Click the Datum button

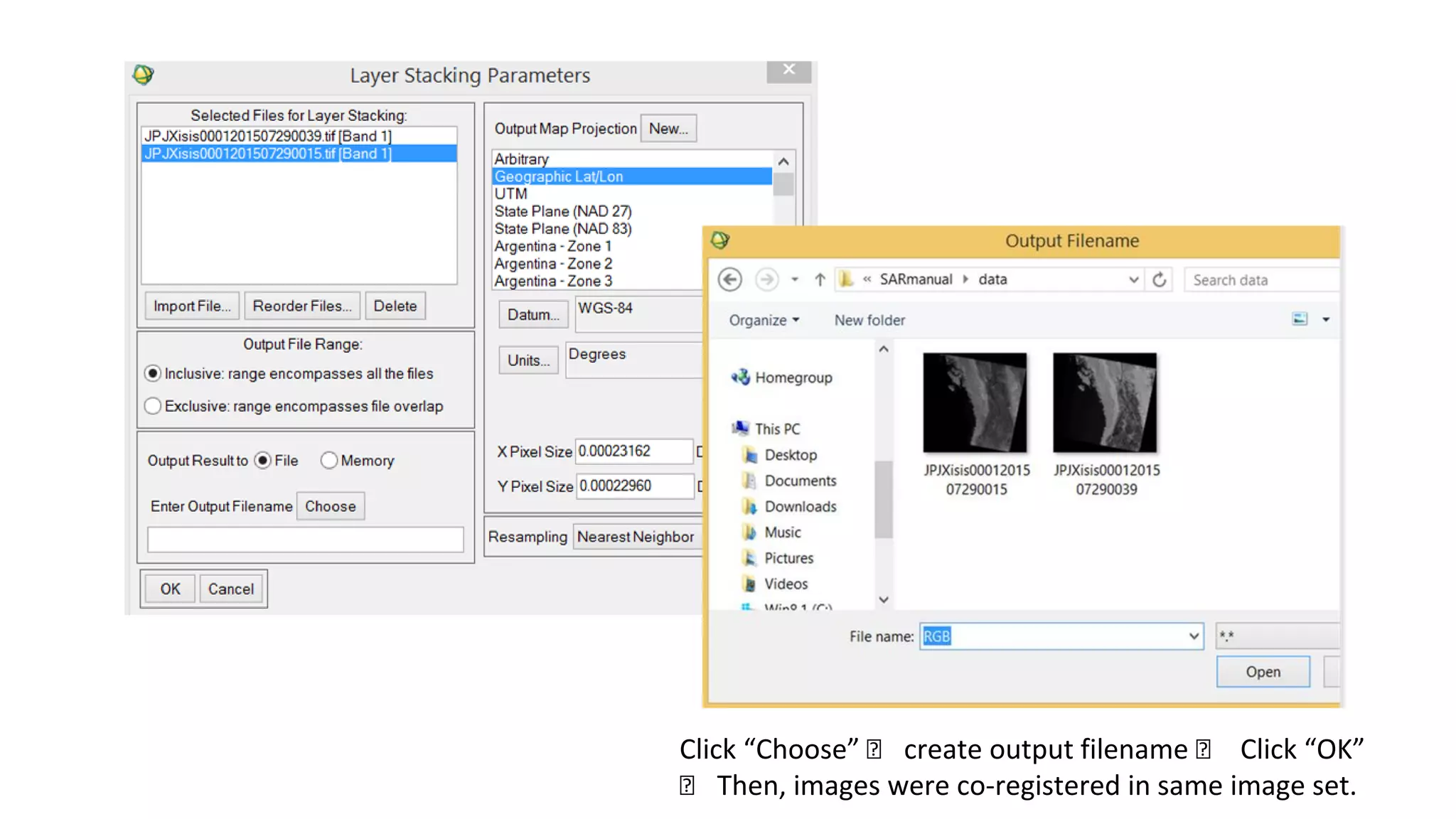point(533,315)
